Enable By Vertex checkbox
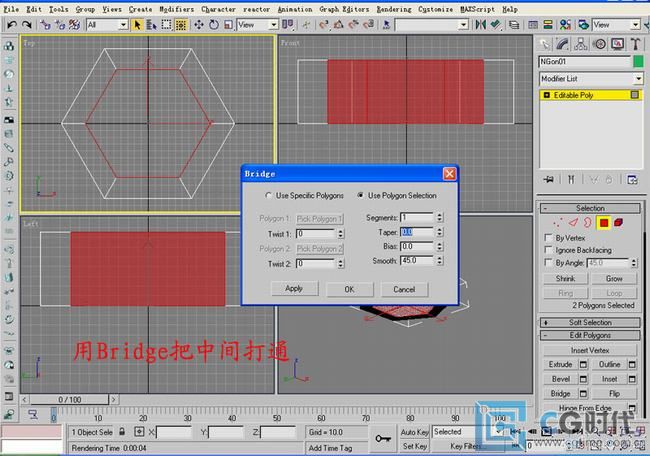 [548, 238]
